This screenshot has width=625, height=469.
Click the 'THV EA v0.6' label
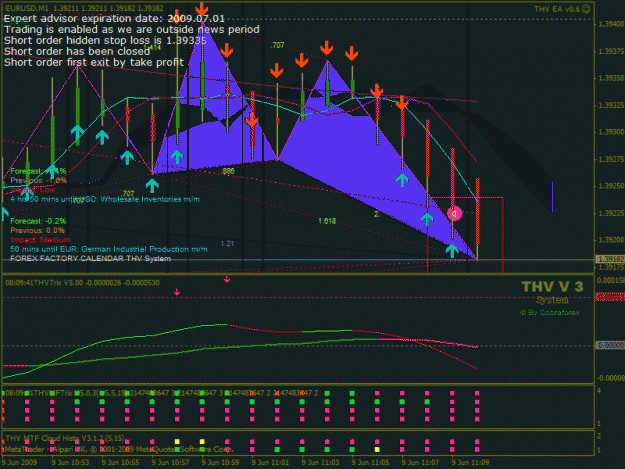tap(557, 9)
